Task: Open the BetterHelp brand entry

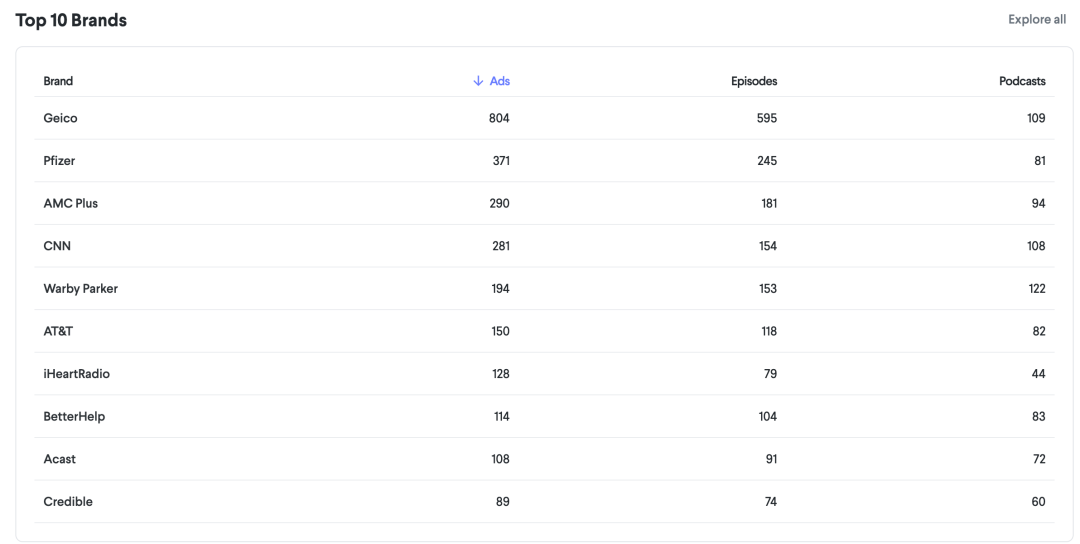Action: (74, 417)
